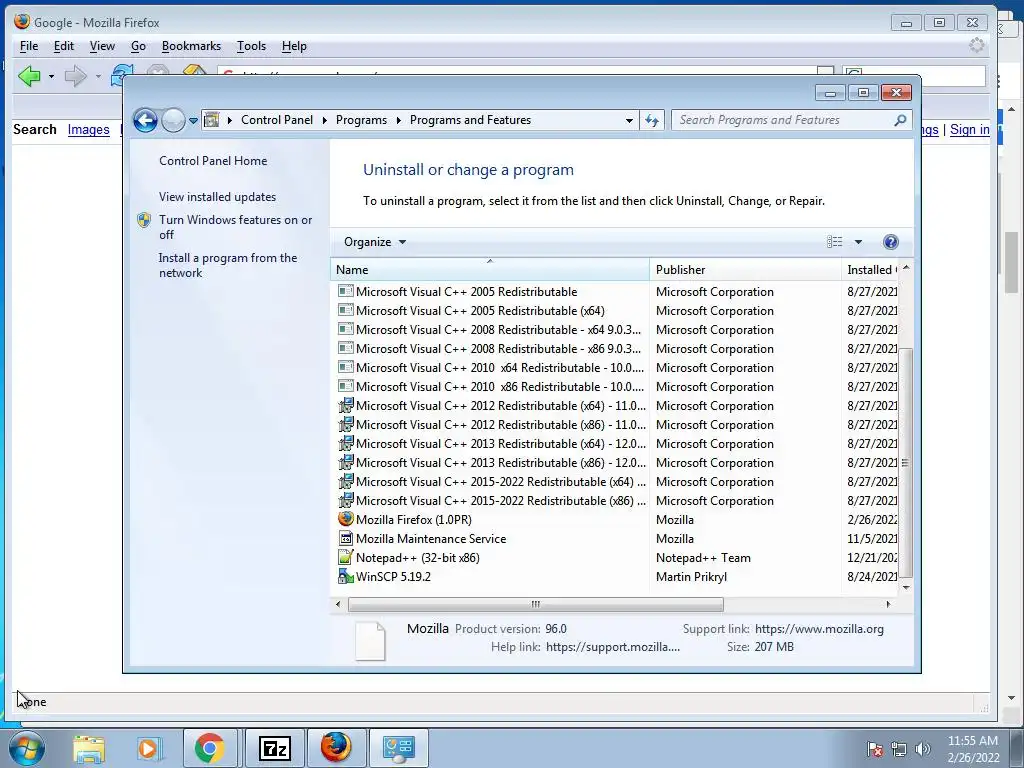
Task: Open the view options dropdown arrow
Action: click(858, 242)
